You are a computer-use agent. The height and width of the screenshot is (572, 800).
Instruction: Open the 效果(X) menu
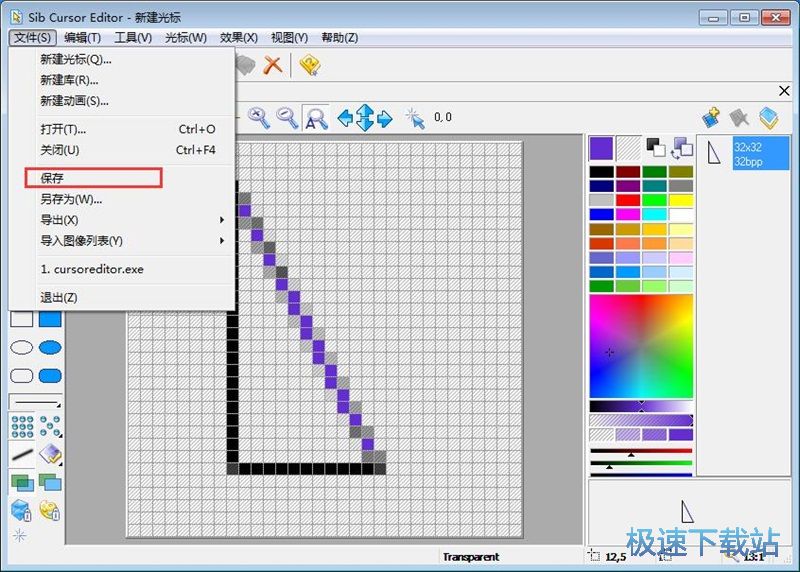pos(236,38)
